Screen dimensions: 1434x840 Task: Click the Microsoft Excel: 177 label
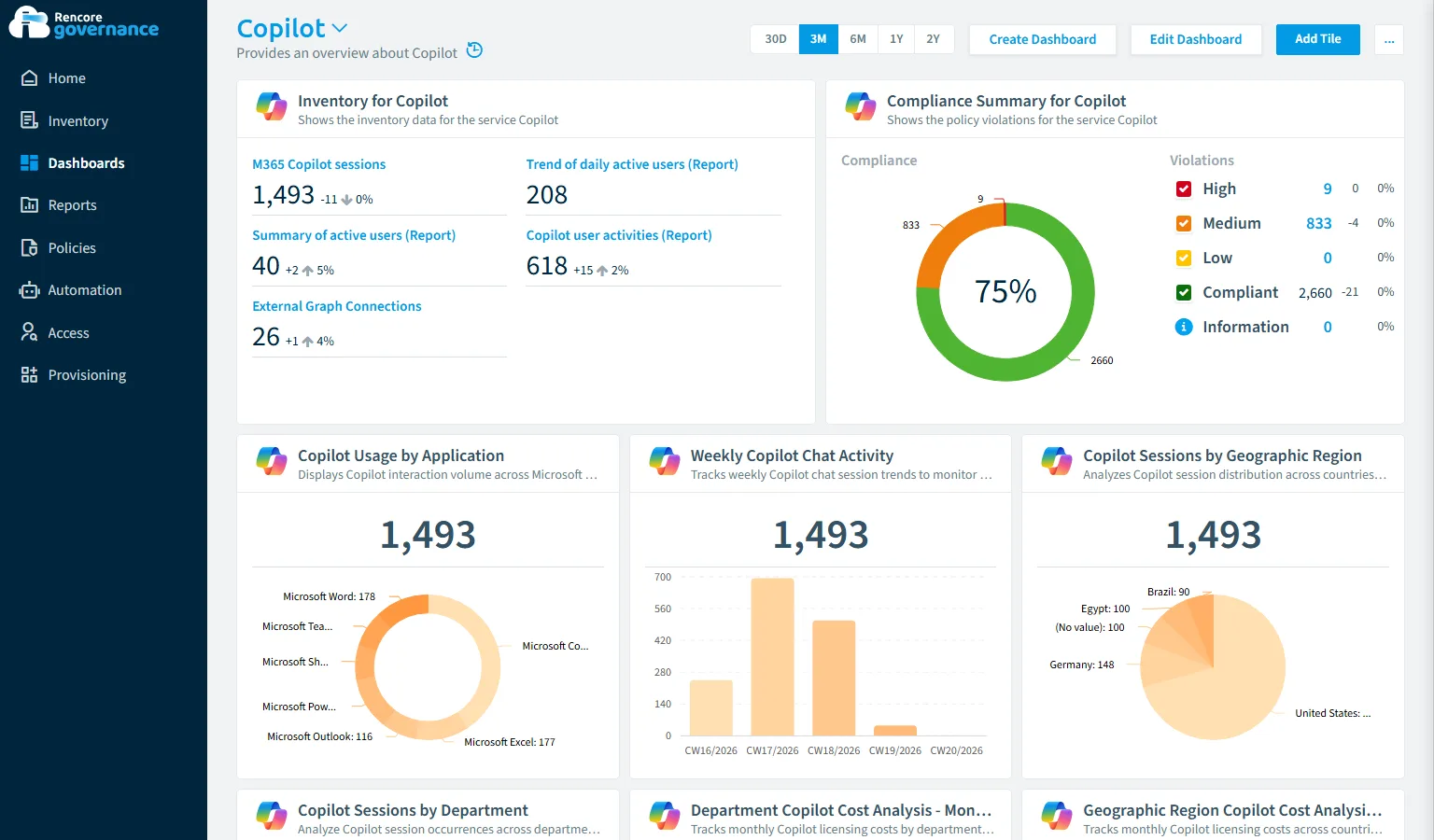510,742
